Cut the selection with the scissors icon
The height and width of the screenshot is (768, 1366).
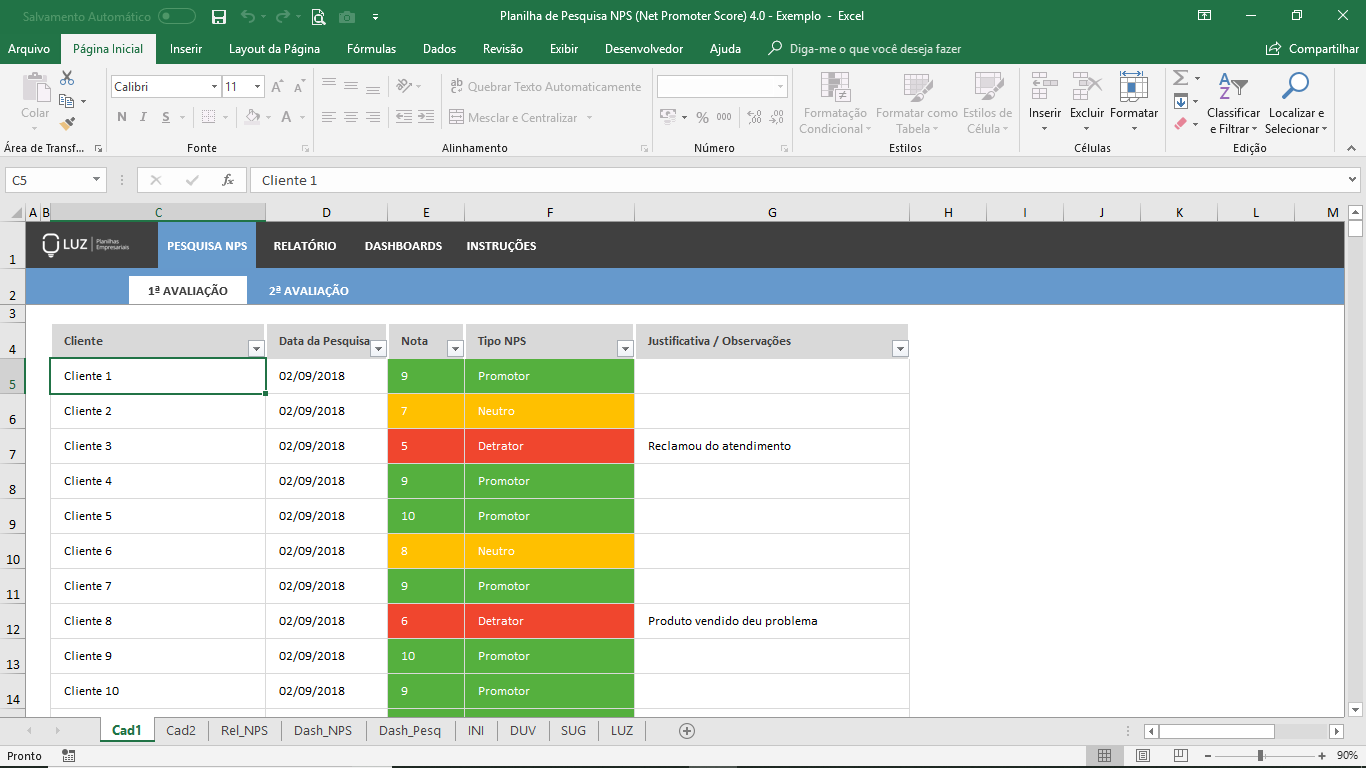click(x=67, y=78)
